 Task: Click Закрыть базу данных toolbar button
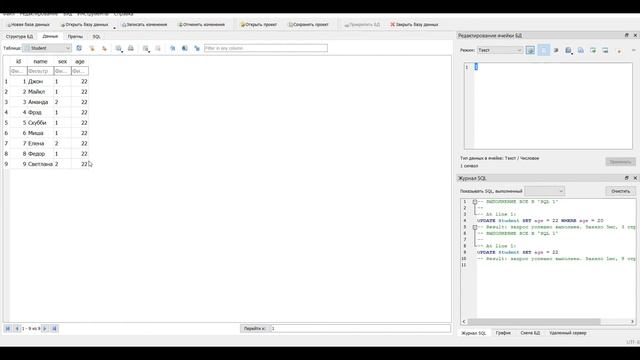[414, 24]
